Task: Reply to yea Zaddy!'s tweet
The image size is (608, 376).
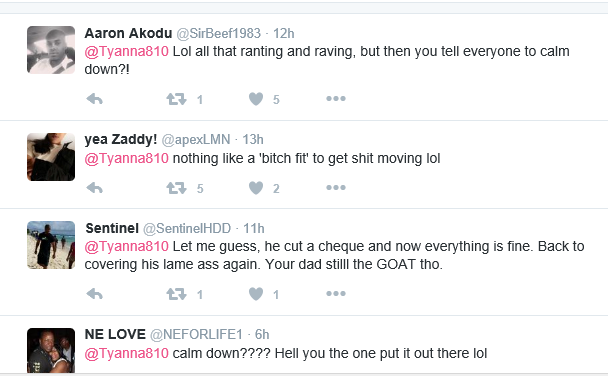Action: coord(95,188)
